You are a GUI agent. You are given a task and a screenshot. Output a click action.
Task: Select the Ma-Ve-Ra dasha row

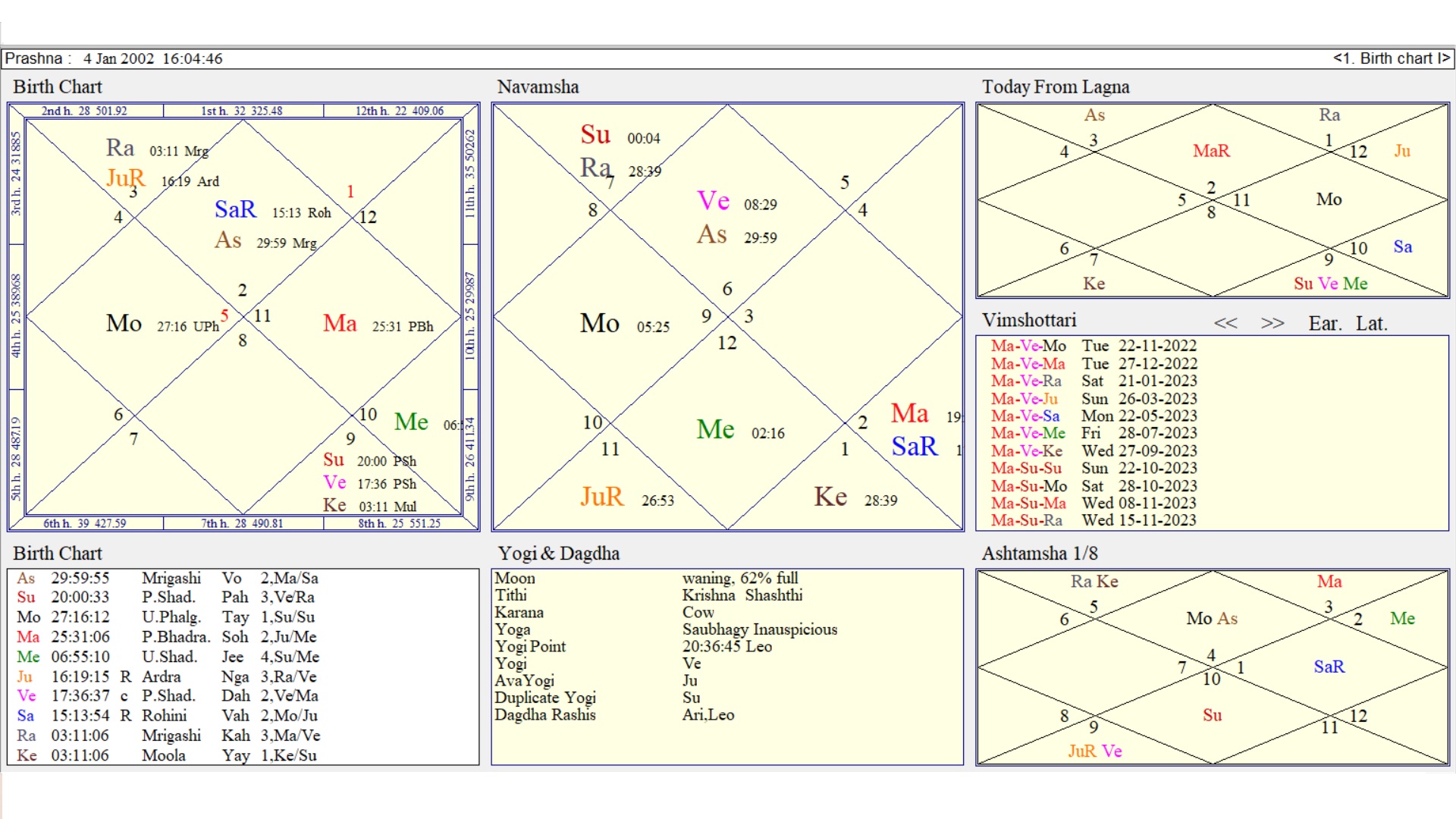(x=1094, y=381)
